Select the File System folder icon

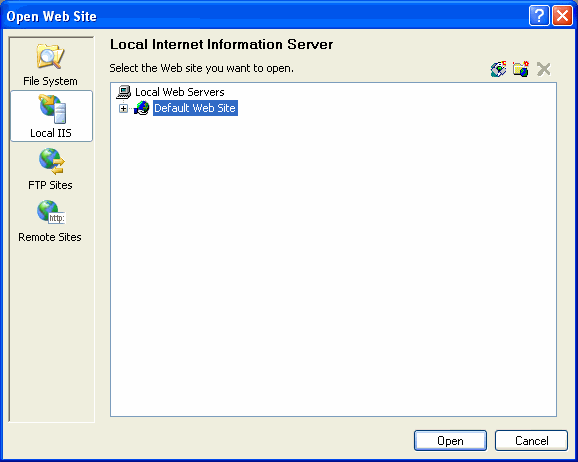(x=51, y=57)
